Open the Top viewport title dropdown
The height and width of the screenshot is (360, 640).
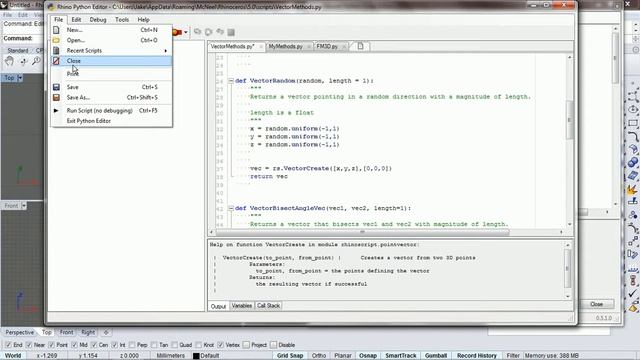click(x=20, y=78)
